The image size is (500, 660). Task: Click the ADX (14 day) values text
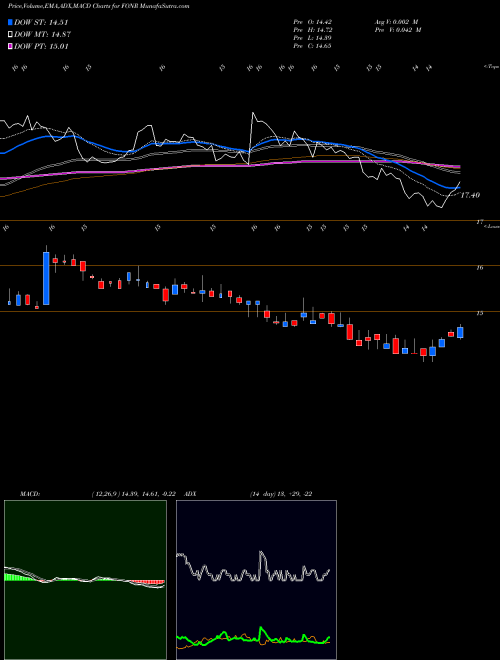(x=281, y=494)
